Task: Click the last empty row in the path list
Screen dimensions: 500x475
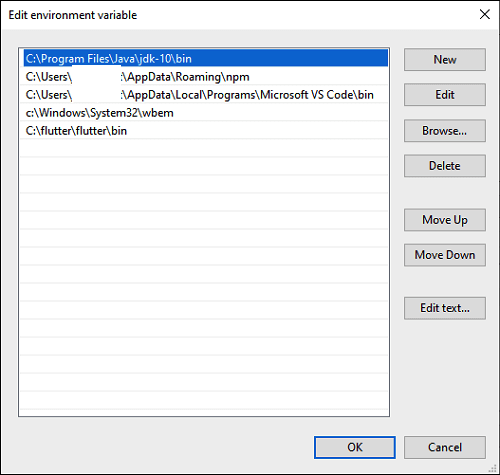Action: pos(206,400)
